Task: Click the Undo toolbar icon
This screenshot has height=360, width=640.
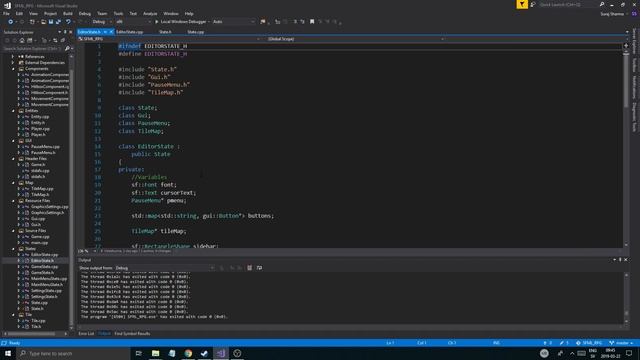Action: click(68, 22)
